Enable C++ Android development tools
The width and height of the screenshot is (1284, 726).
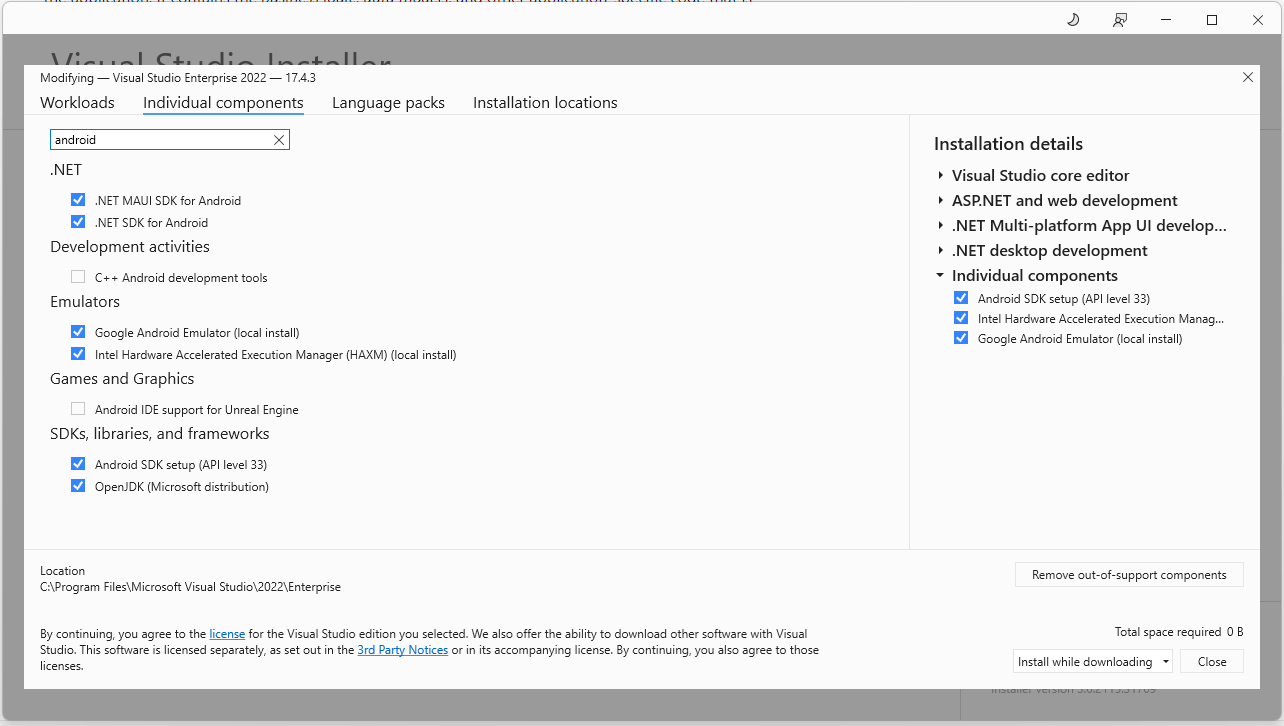click(x=78, y=277)
